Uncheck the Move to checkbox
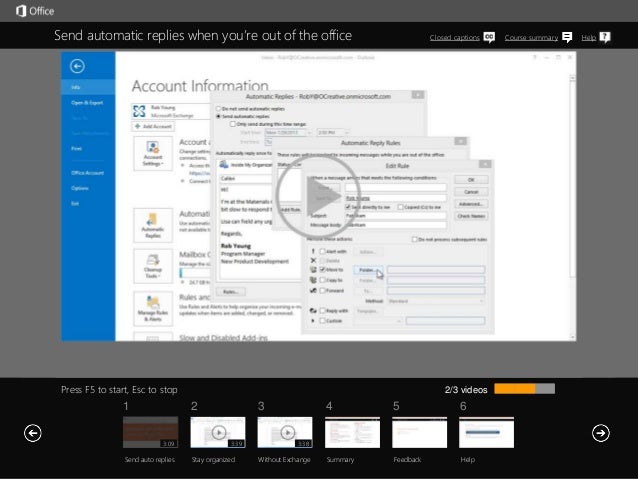Viewport: 638px width, 479px height. (322, 269)
